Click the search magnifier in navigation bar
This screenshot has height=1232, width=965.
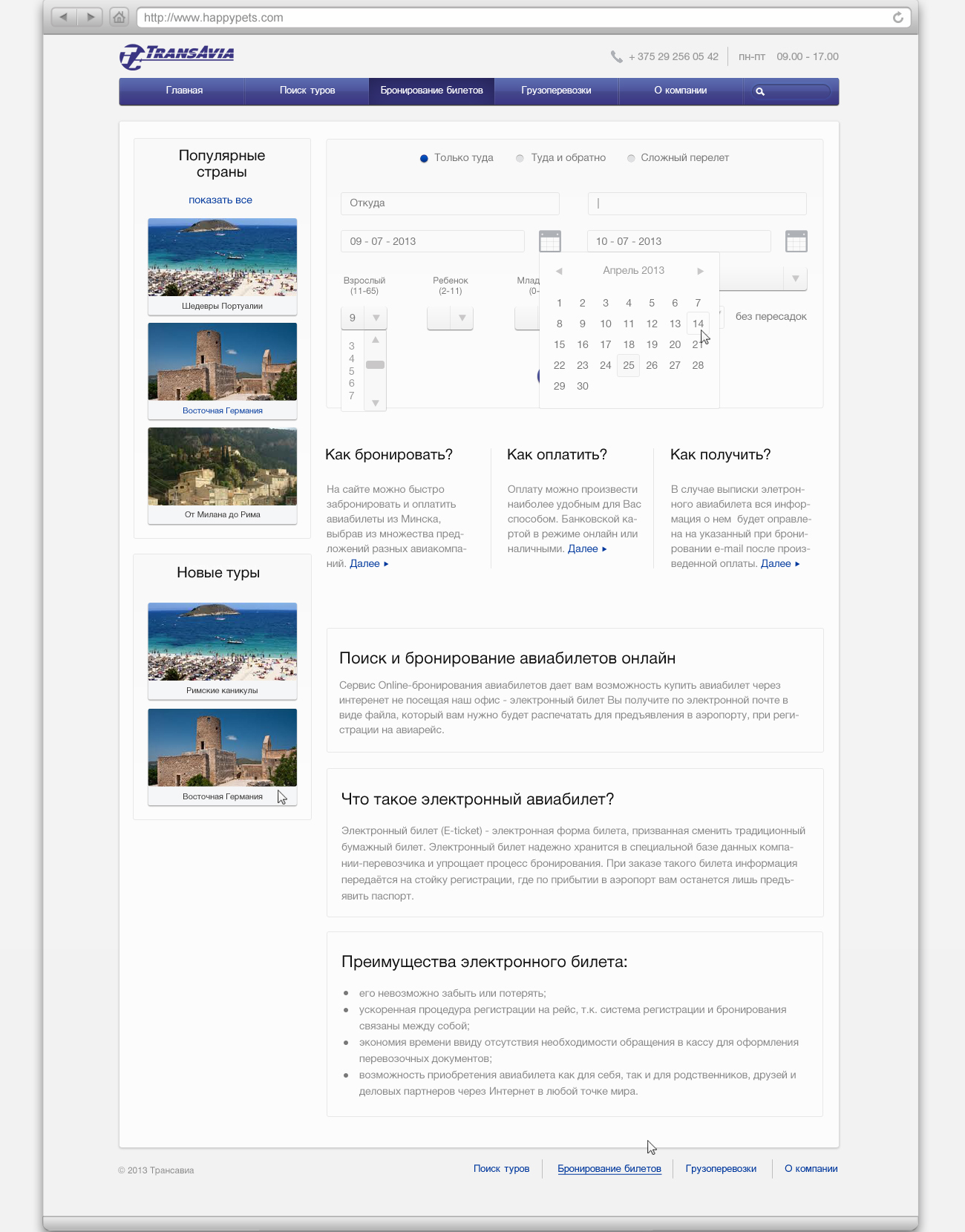(760, 91)
